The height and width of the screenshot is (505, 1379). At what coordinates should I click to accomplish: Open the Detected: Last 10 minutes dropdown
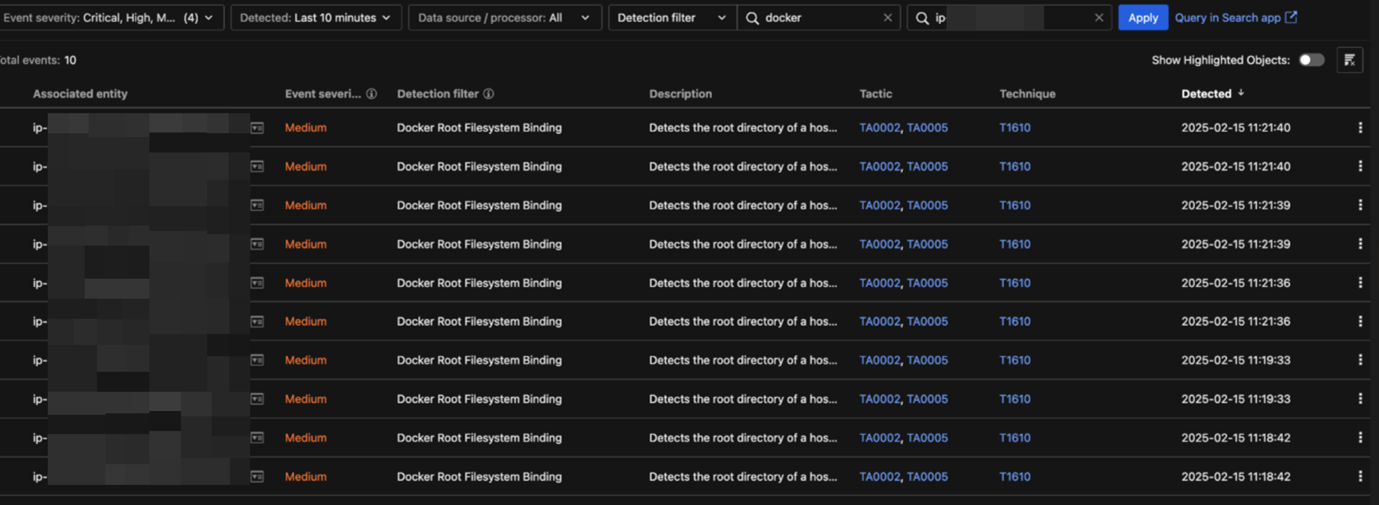316,18
